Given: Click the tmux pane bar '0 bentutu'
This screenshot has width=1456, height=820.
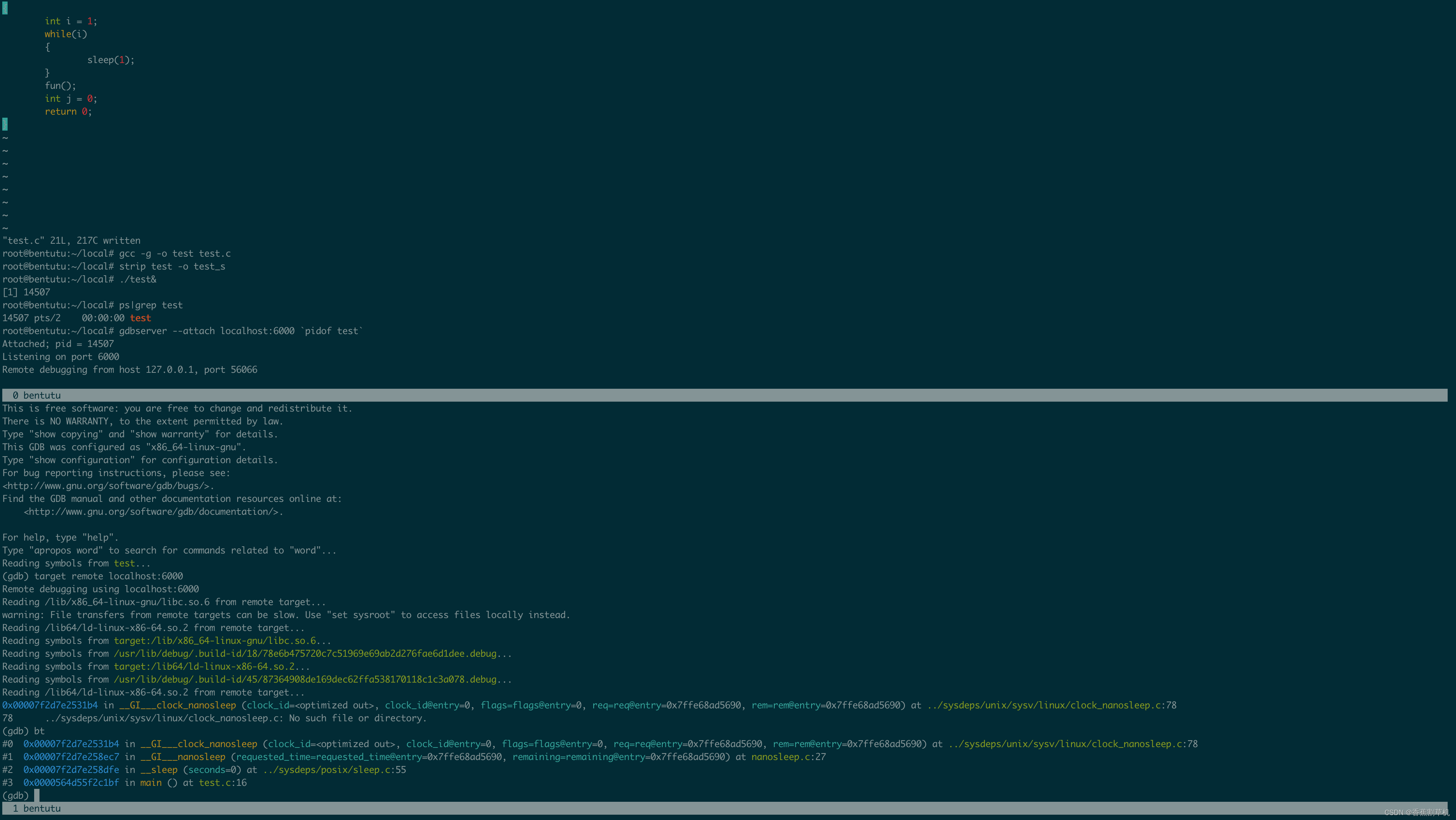Looking at the screenshot, I should (37, 395).
